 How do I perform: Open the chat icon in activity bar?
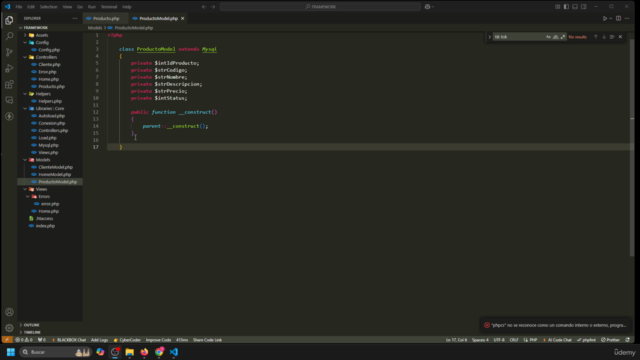[x=9, y=100]
